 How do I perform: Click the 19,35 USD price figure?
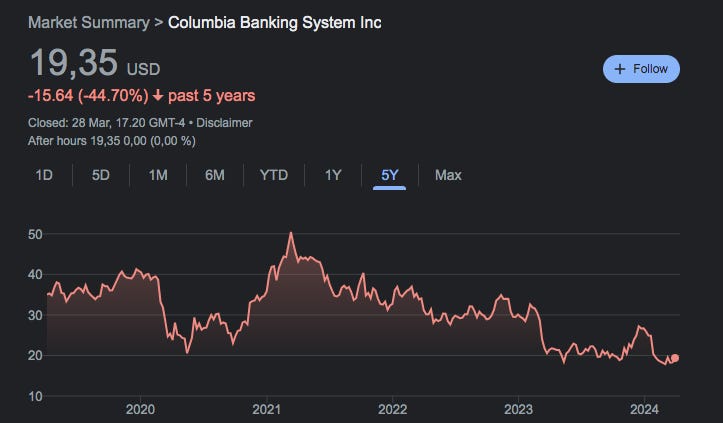point(95,63)
